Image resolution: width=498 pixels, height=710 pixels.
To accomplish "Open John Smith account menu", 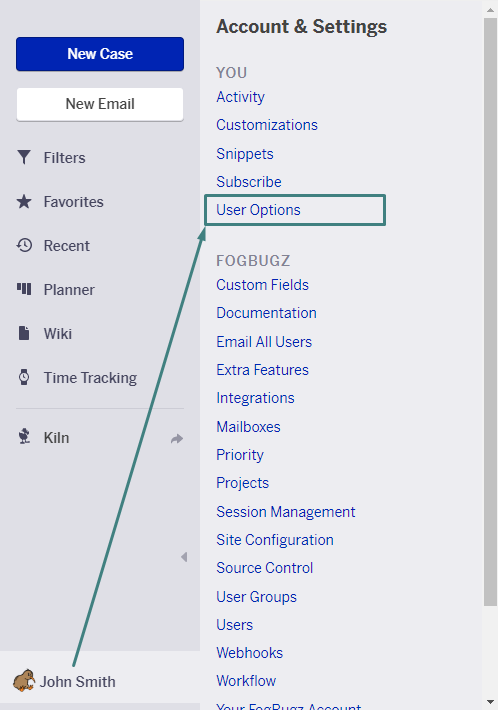I will coord(77,681).
